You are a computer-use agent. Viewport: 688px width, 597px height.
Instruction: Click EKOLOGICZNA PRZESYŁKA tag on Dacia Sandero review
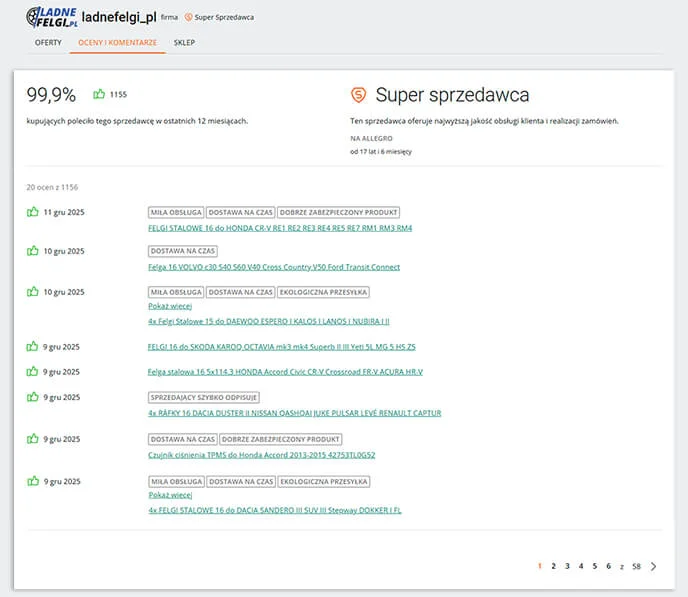[324, 482]
